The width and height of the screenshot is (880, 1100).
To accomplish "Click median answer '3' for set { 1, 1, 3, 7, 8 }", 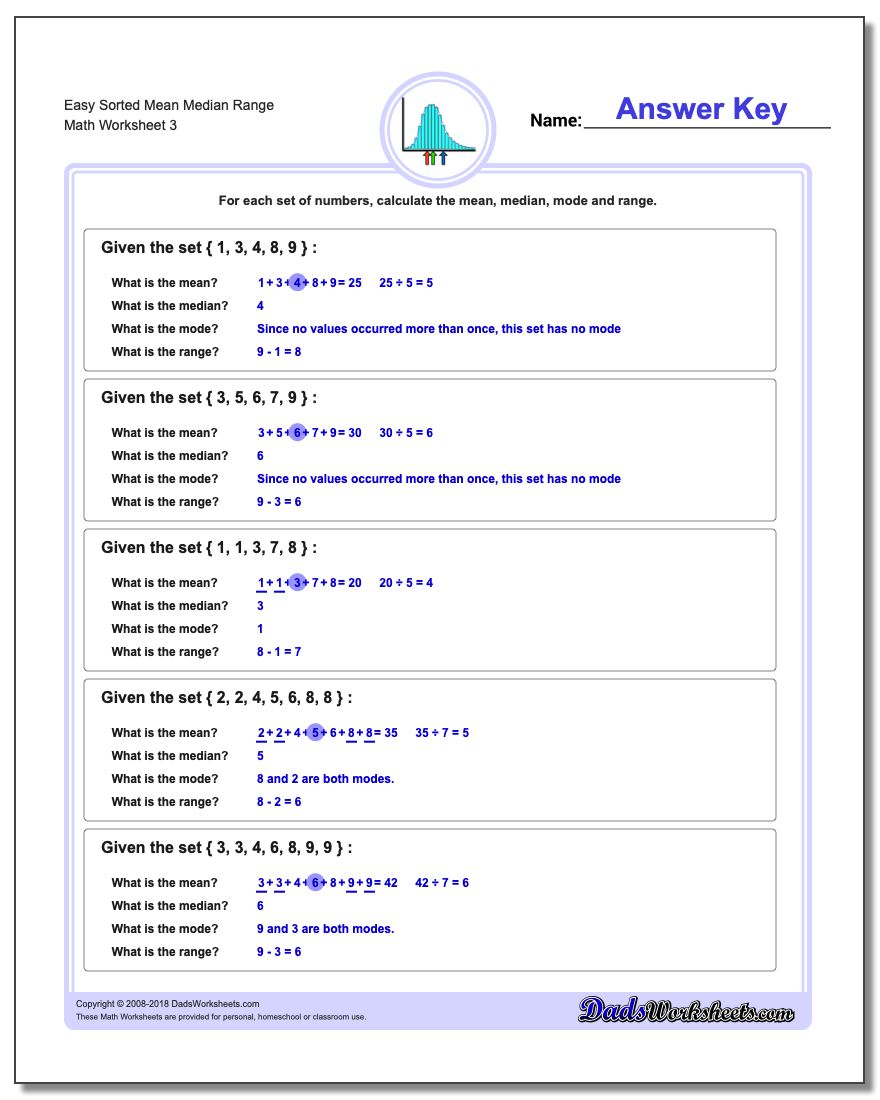I will 260,606.
